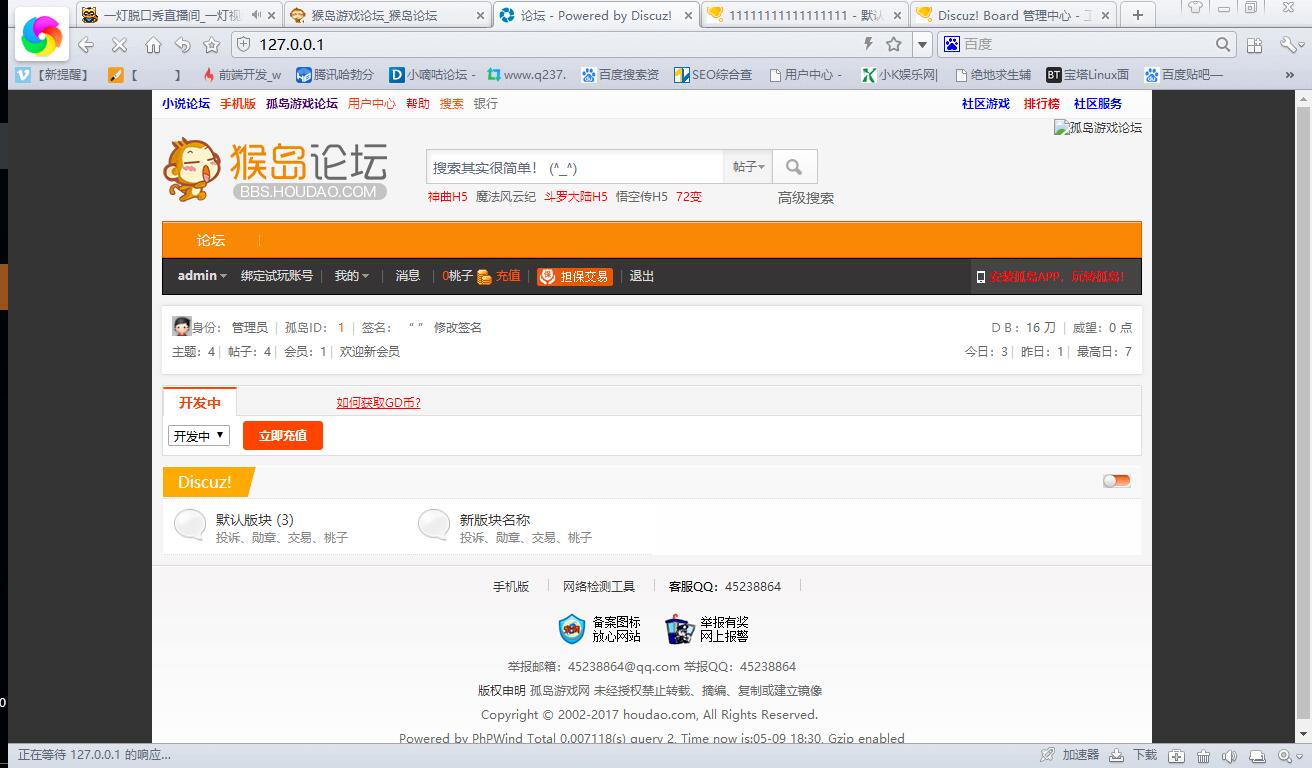Switch to Discuz! Board 管理中心 tab
The height and width of the screenshot is (768, 1312).
point(1012,15)
